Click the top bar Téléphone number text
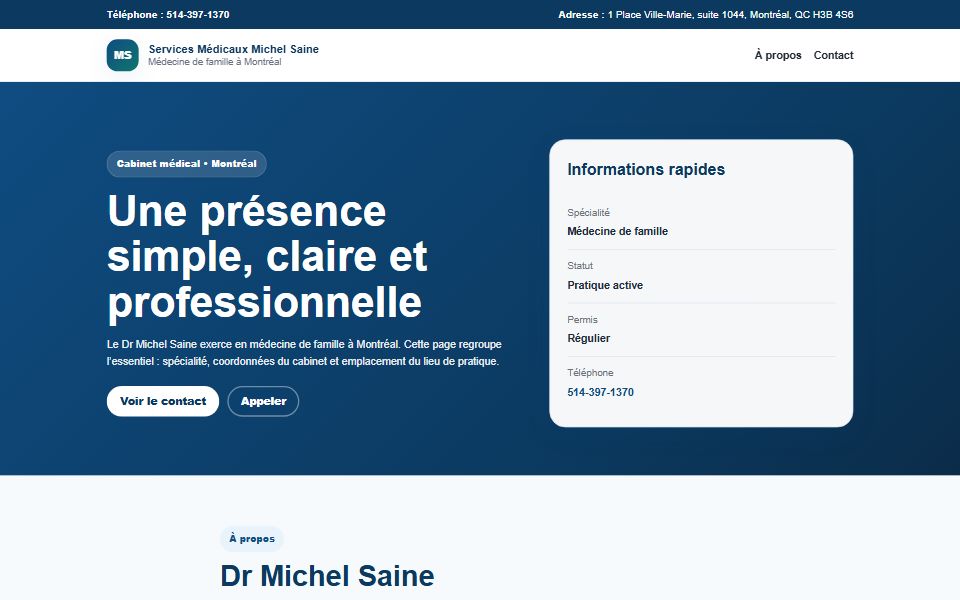Screen dimensions: 960x600 (168, 15)
